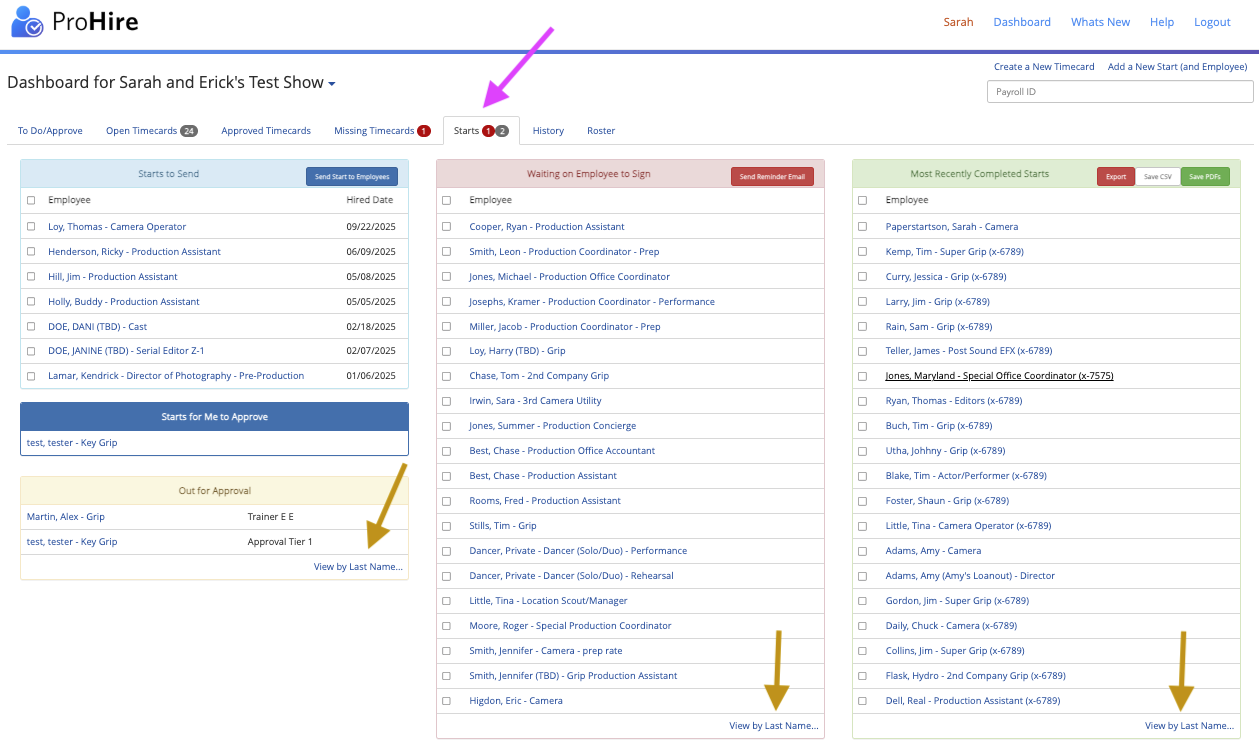Toggle select-all checkbox in Starts to Send

(31, 201)
